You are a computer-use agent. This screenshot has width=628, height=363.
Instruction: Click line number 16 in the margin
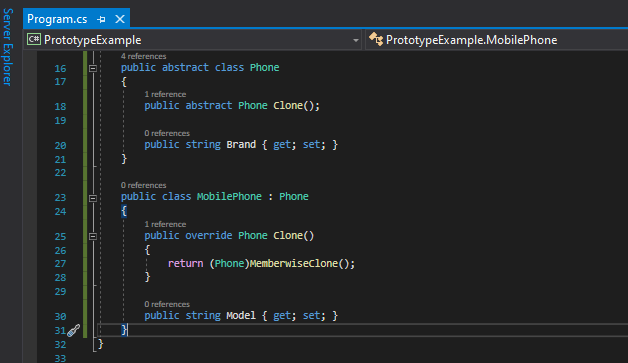pyautogui.click(x=60, y=69)
